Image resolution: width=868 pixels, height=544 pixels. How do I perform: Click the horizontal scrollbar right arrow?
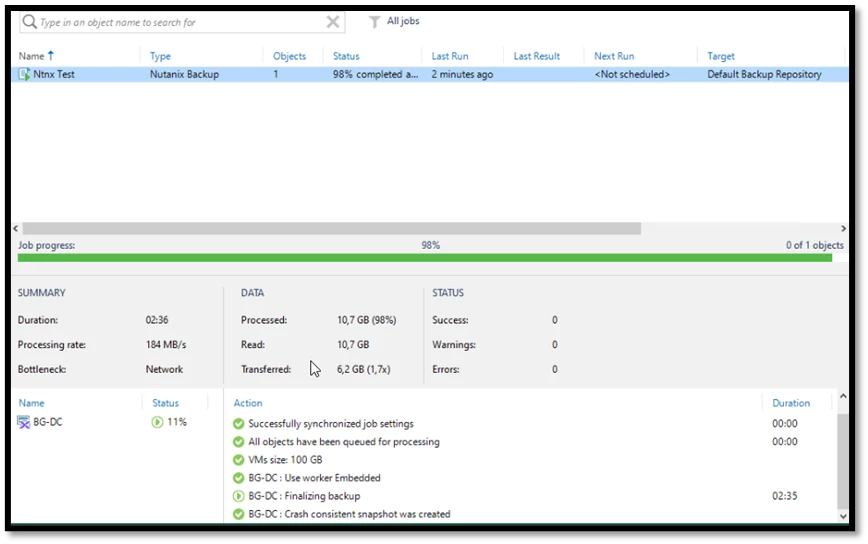(843, 229)
